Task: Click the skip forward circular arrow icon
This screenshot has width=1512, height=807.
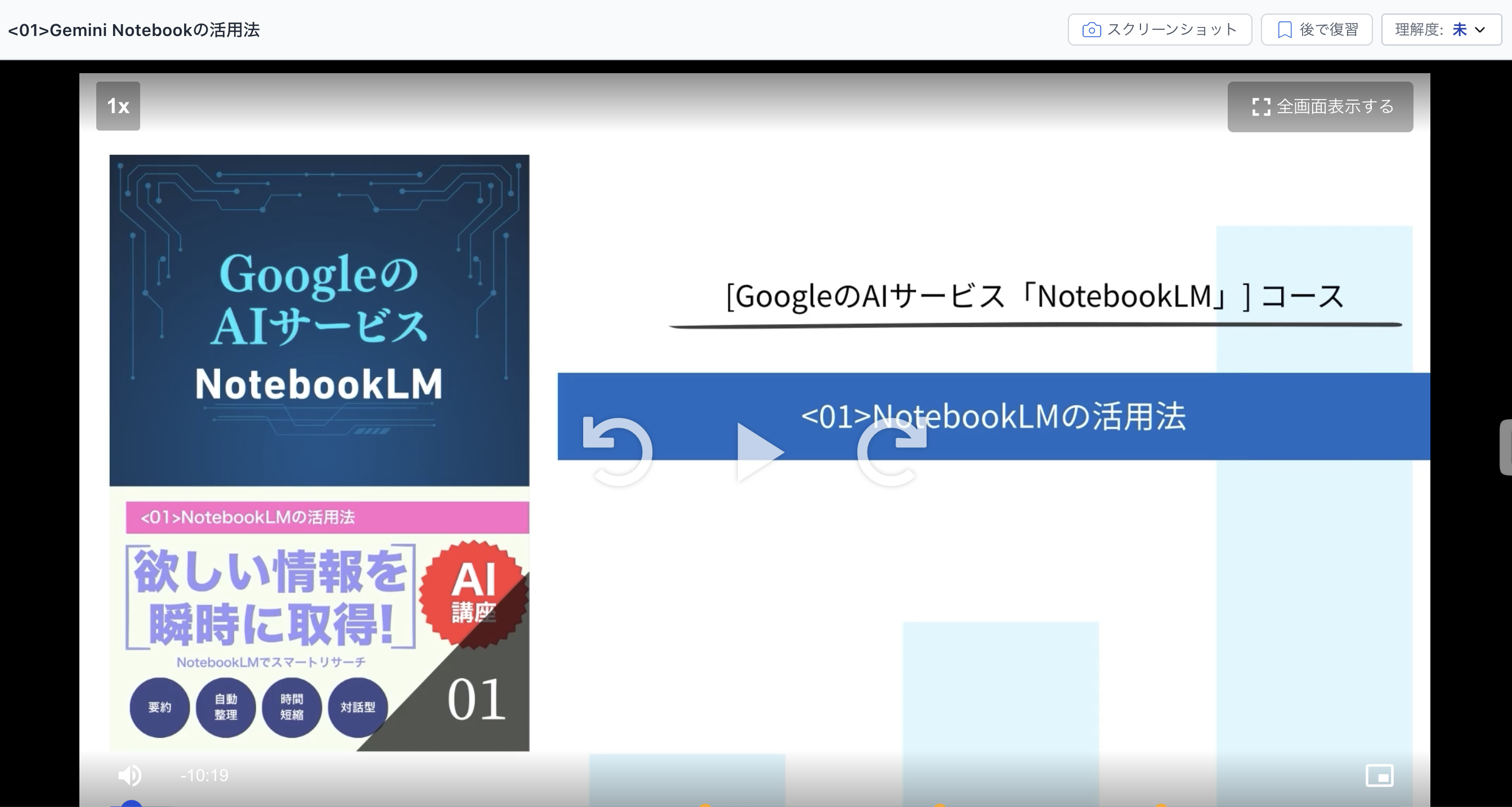Action: tap(892, 451)
